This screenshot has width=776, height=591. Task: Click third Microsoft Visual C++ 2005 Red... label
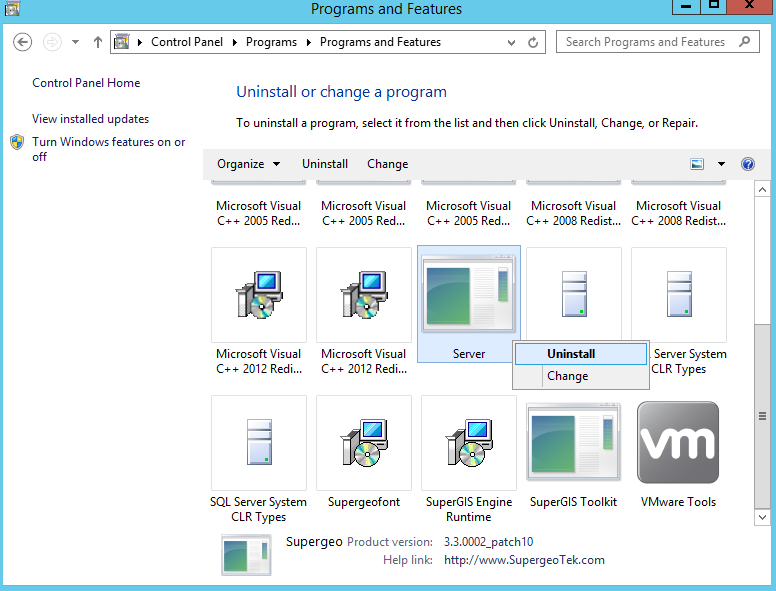(469, 213)
